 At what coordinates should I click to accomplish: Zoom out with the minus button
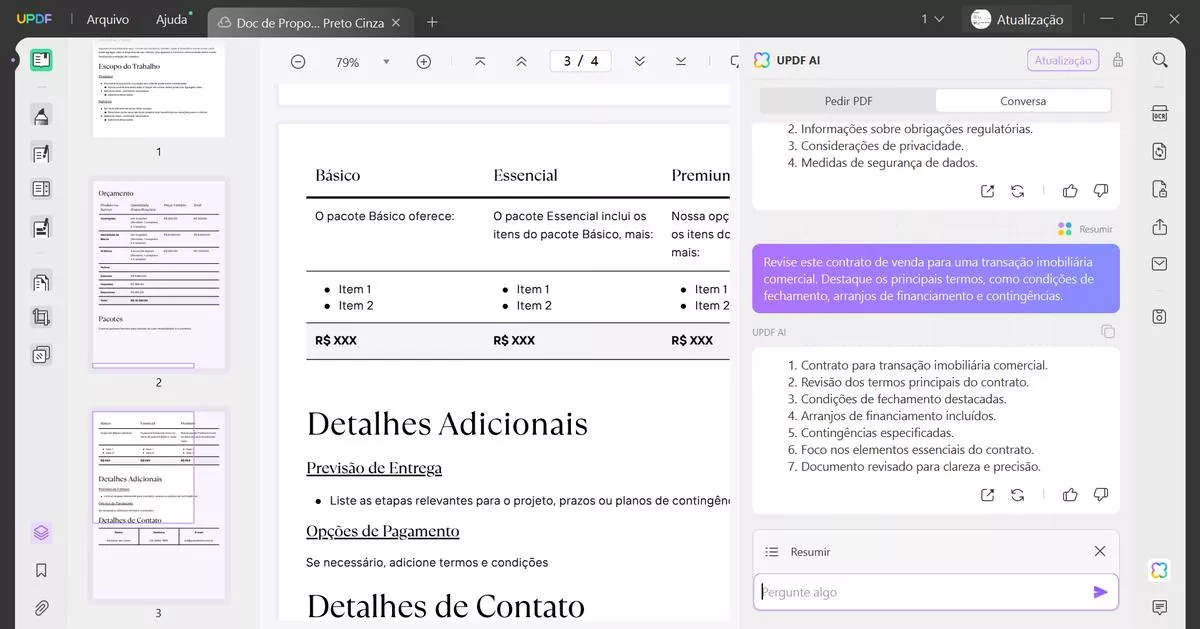pyautogui.click(x=298, y=62)
